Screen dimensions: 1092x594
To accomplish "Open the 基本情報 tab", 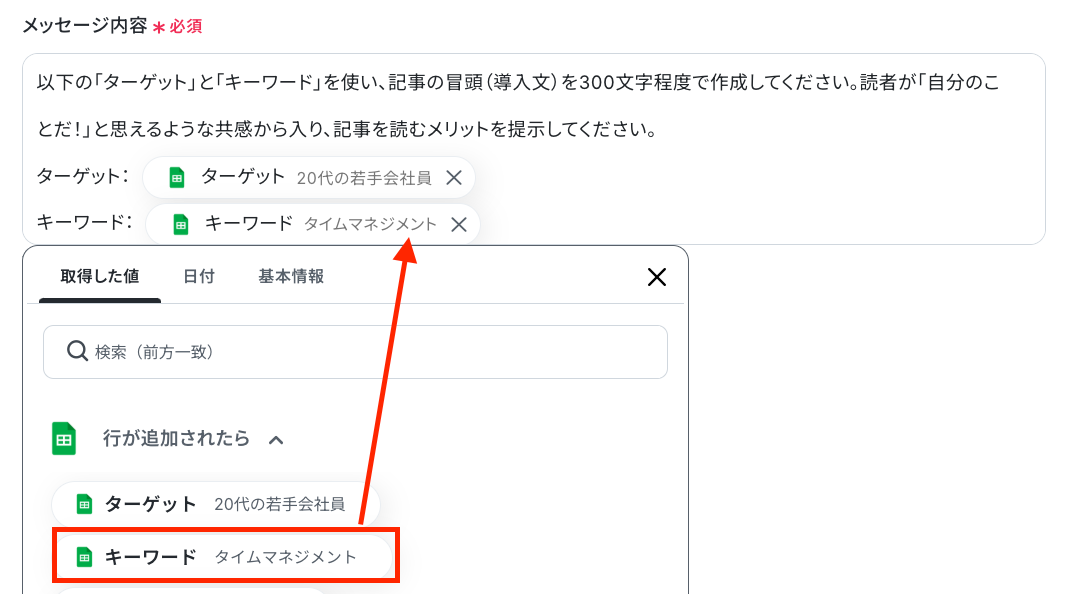I will click(x=291, y=276).
